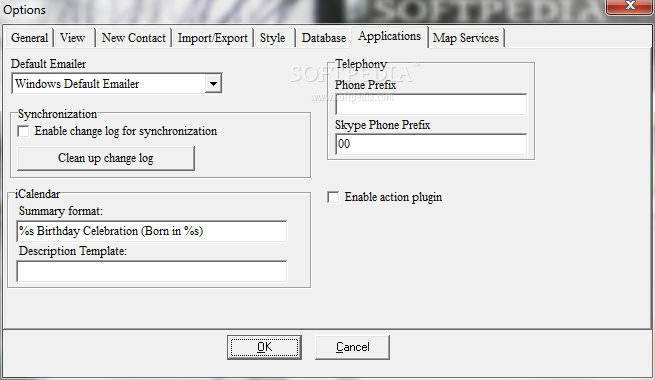The height and width of the screenshot is (380, 655).
Task: Click the Description Template input field
Action: [x=152, y=271]
